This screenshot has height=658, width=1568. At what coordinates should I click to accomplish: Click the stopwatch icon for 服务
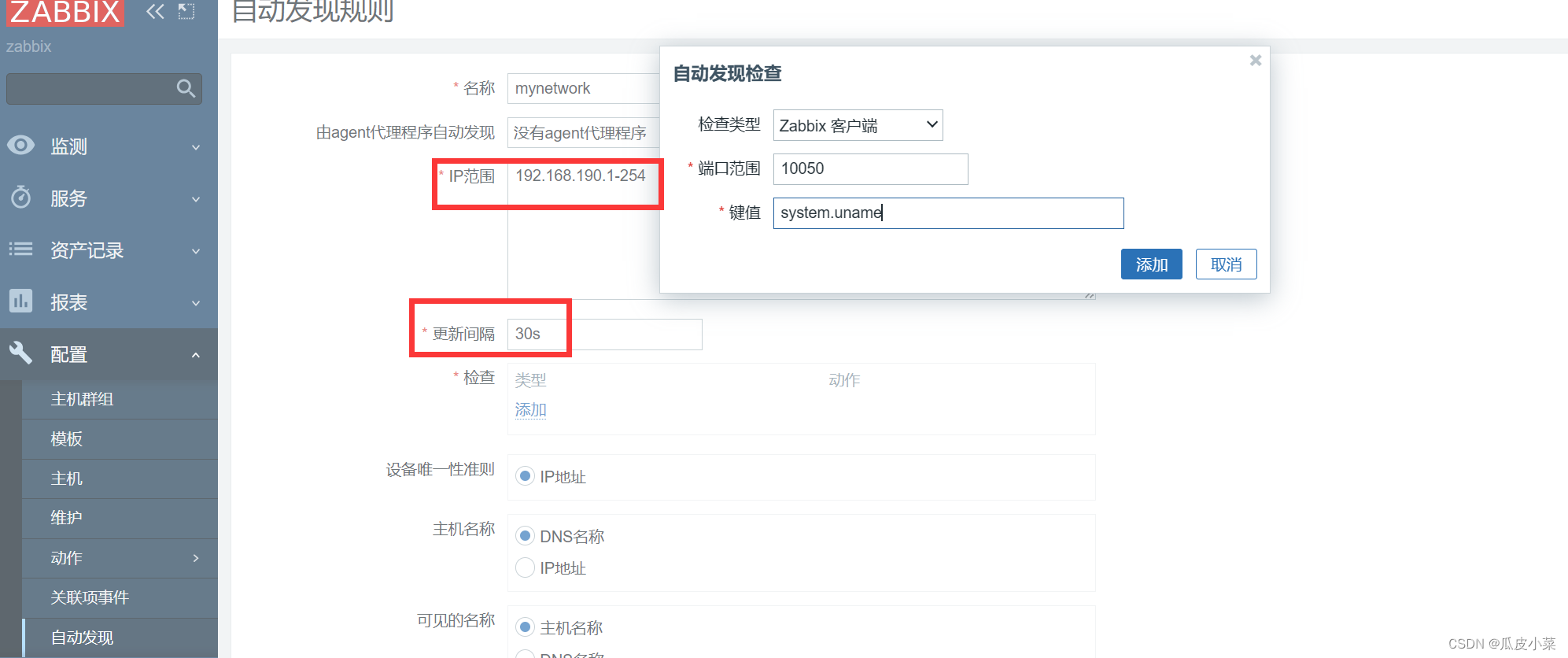pos(21,197)
